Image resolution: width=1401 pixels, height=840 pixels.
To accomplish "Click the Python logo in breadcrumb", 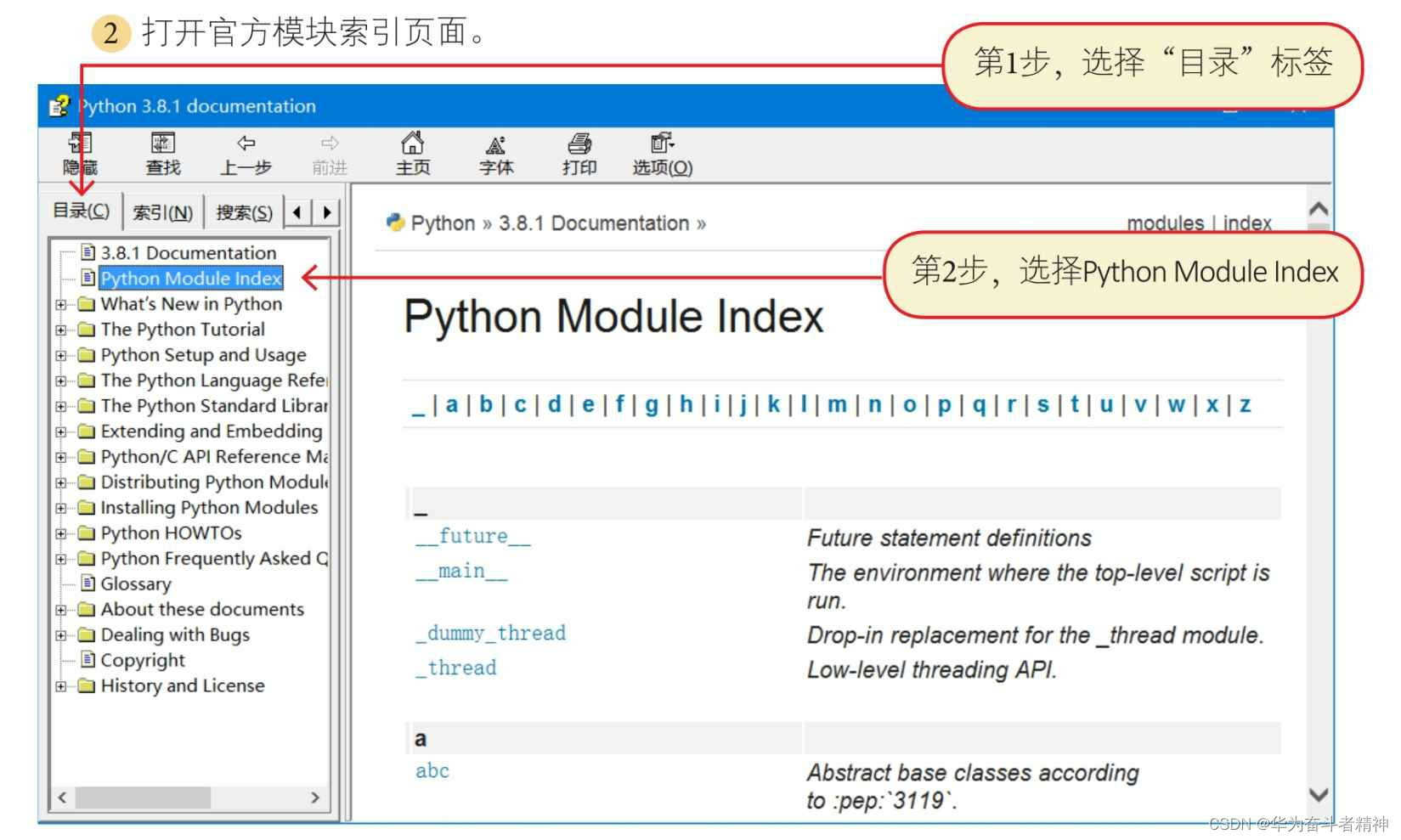I will [395, 223].
